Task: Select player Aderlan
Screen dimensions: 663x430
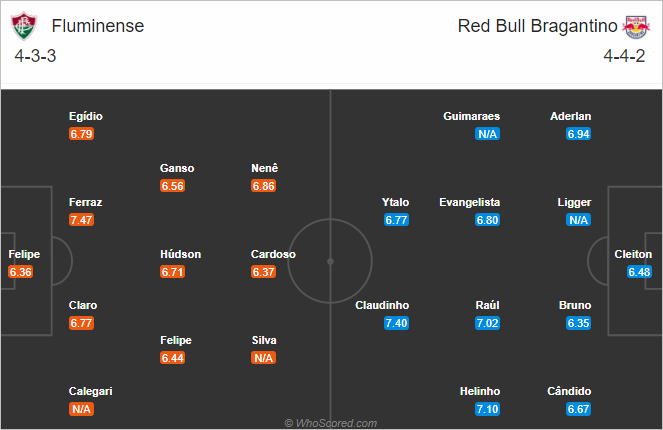Action: click(x=570, y=116)
